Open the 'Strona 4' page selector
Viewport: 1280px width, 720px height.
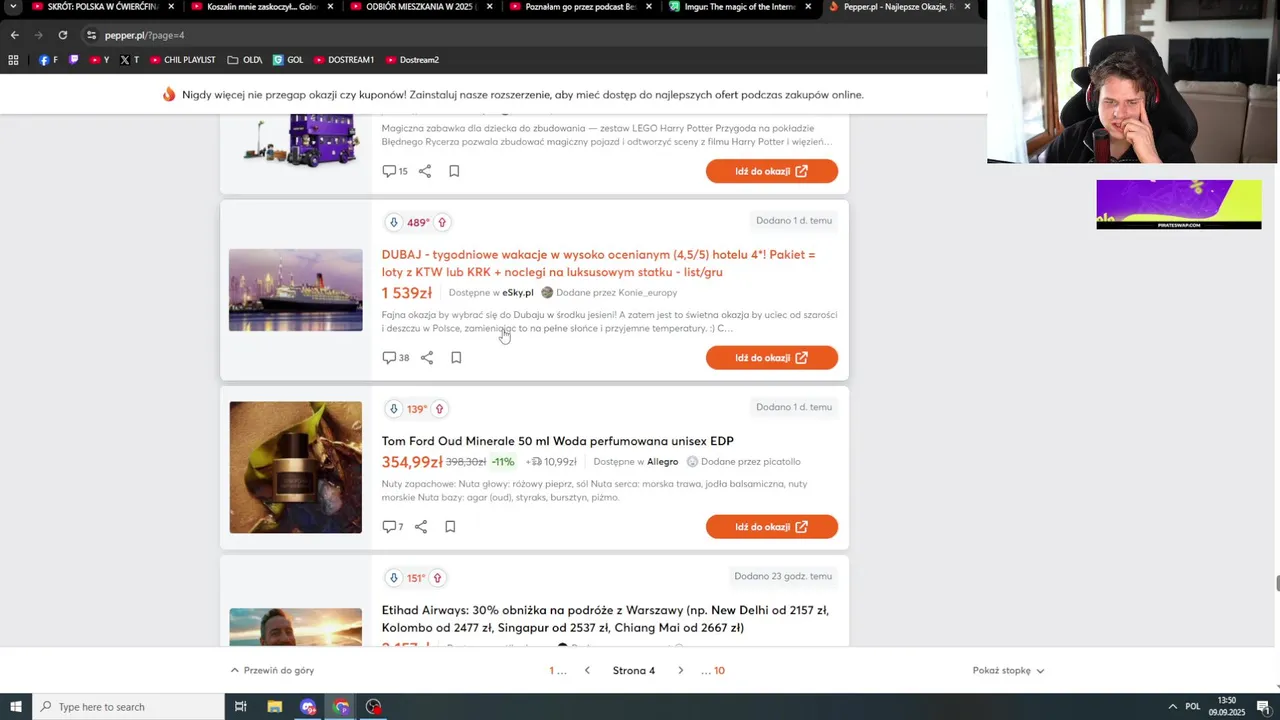click(634, 670)
